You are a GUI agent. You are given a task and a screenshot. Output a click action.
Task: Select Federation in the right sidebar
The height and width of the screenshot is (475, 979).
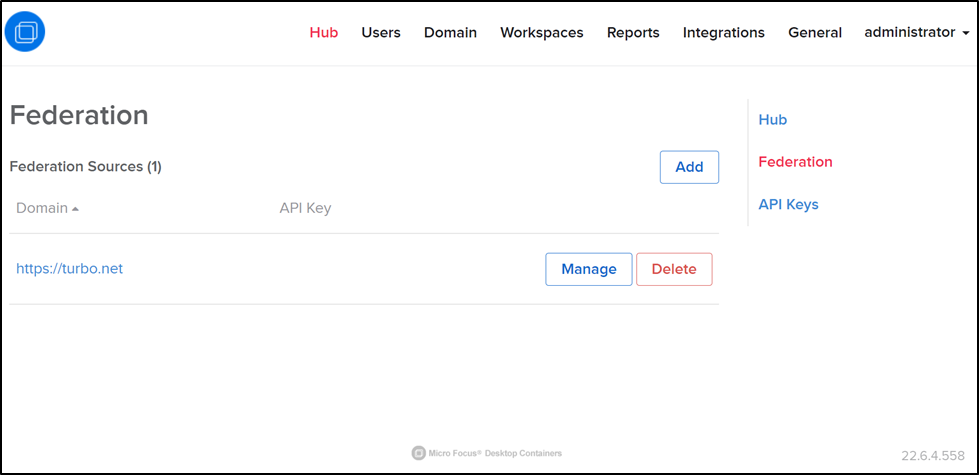[x=795, y=162]
